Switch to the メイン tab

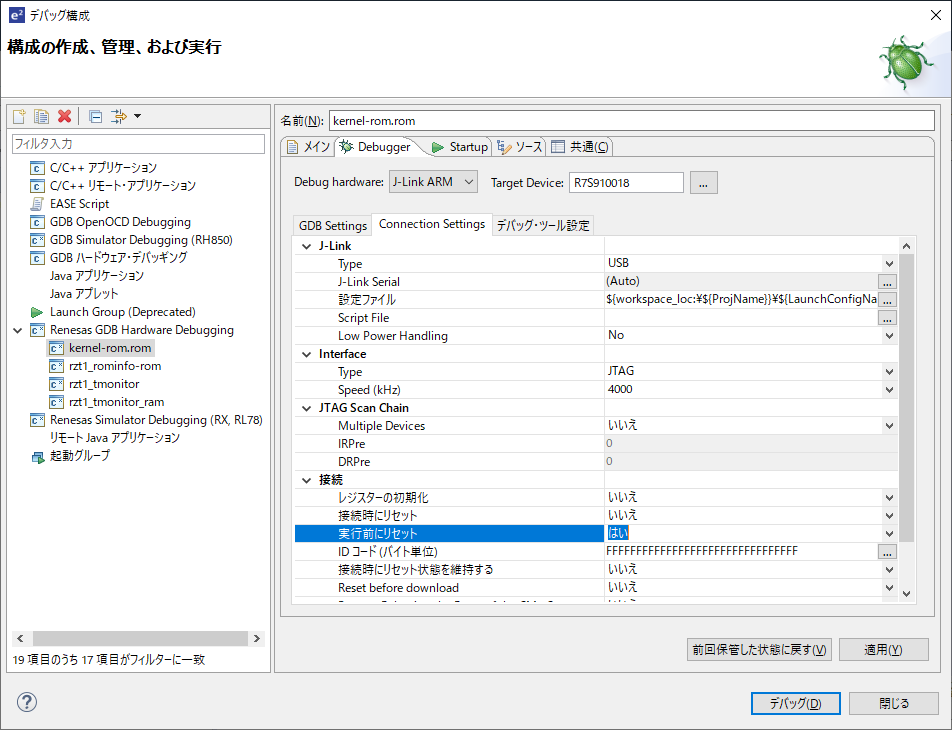(x=308, y=147)
